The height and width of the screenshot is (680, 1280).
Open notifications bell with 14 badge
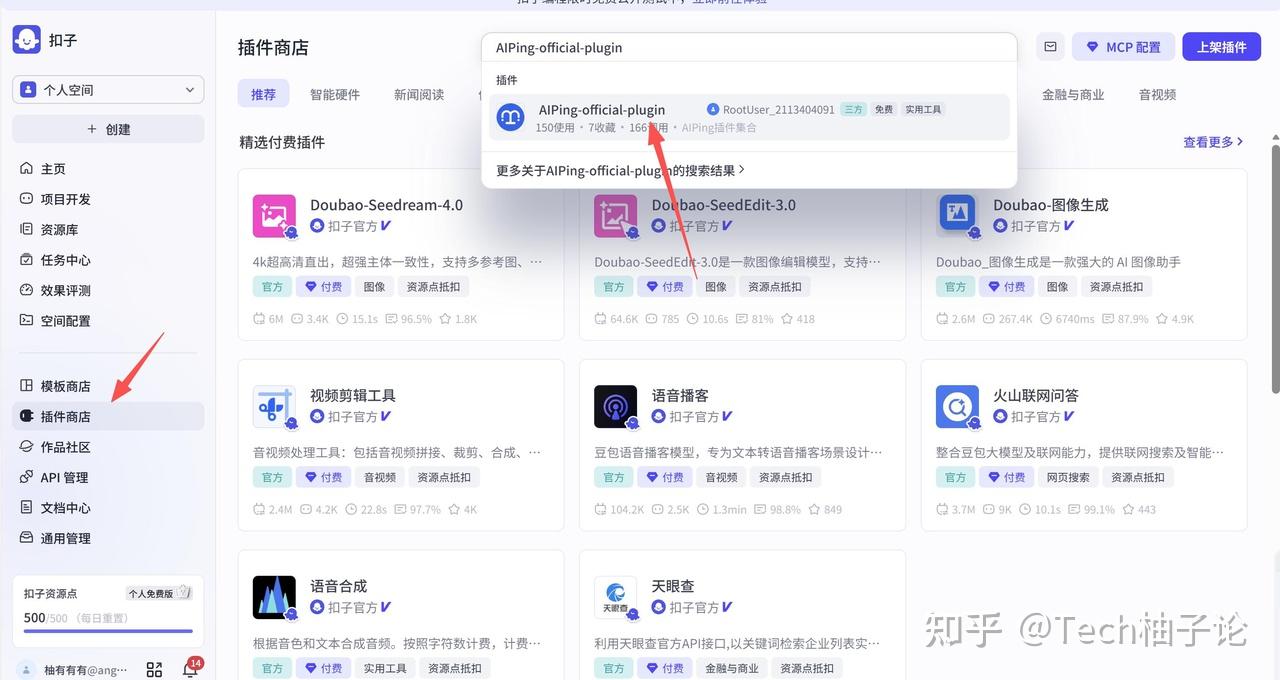(190, 668)
